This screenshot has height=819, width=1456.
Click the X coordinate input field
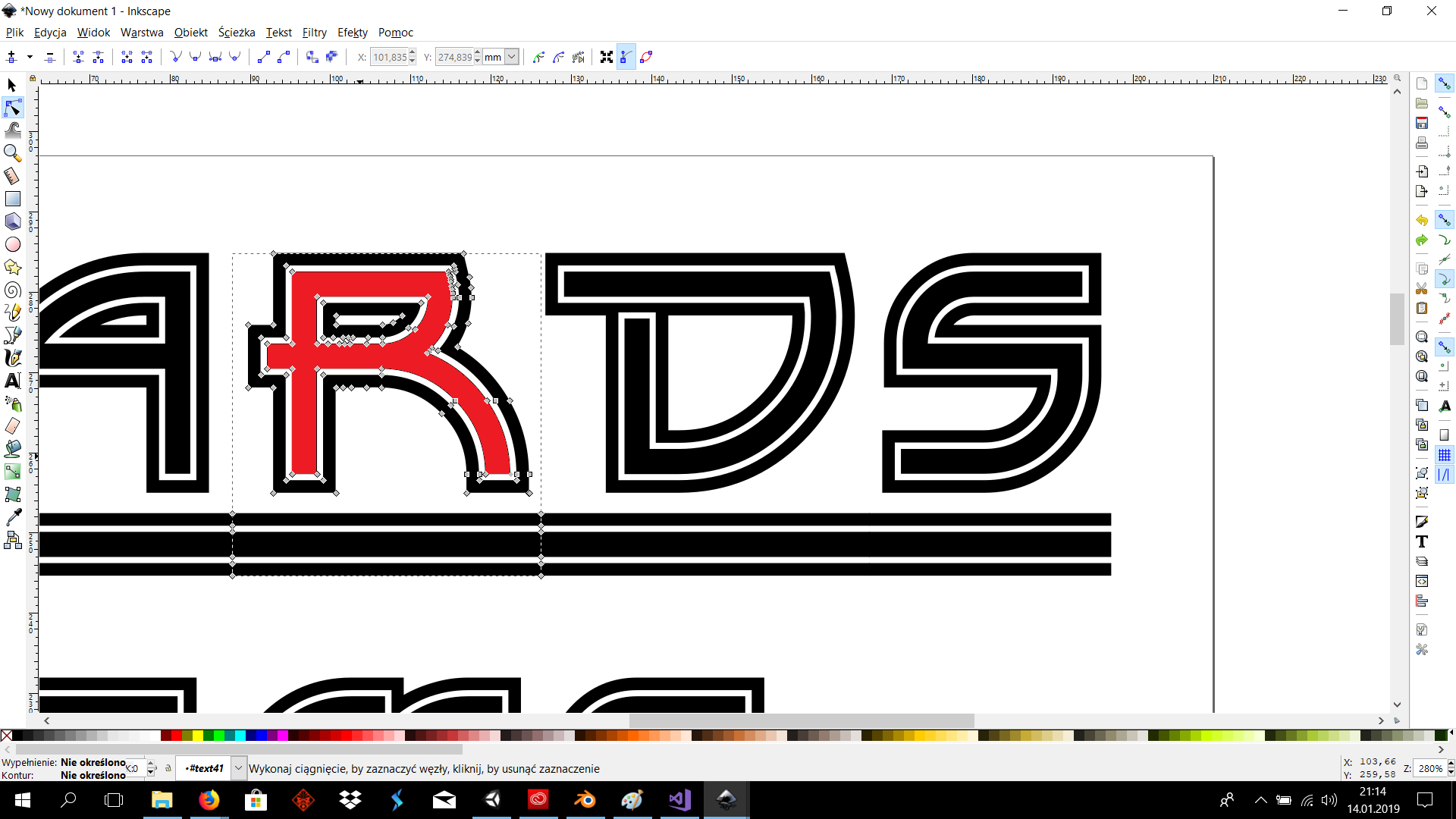coord(389,57)
